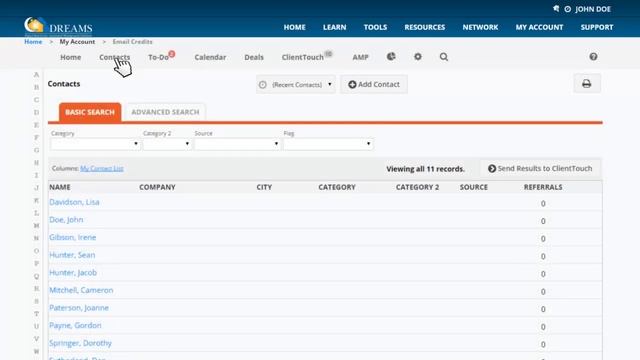The image size is (640, 360).
Task: Open the Calendar tab
Action: tap(210, 57)
